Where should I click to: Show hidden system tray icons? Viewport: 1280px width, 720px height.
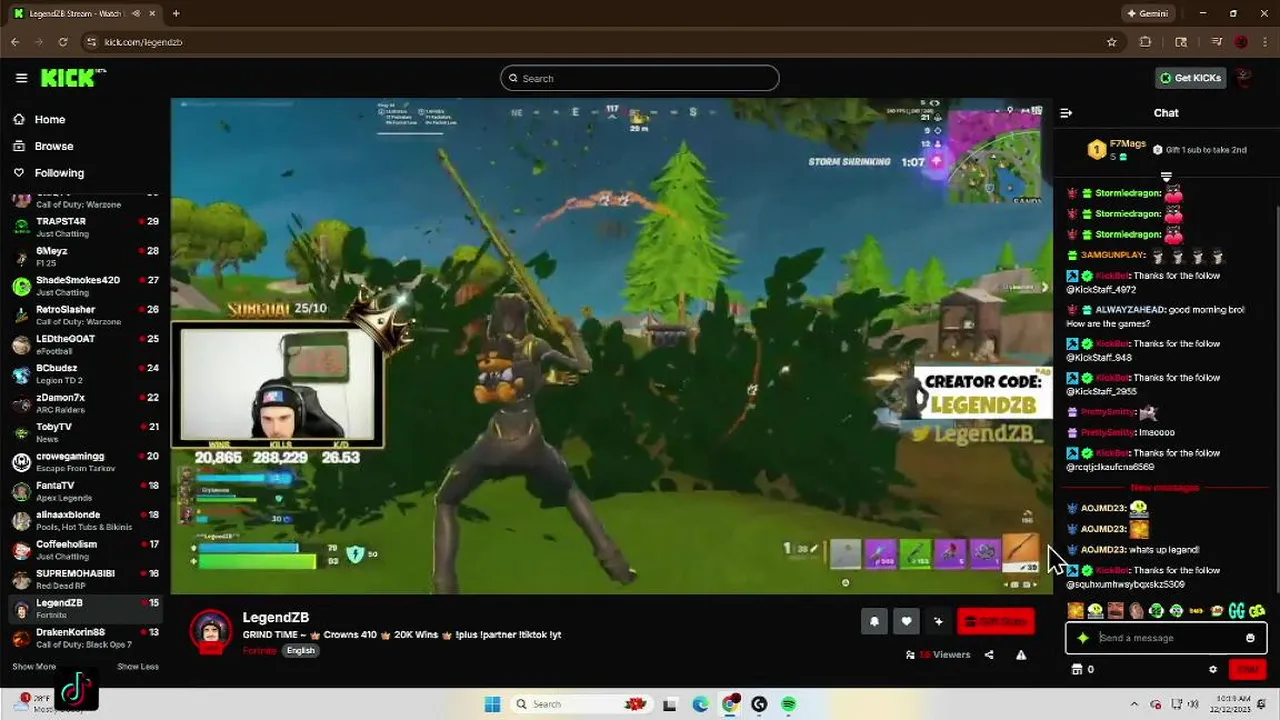1134,704
